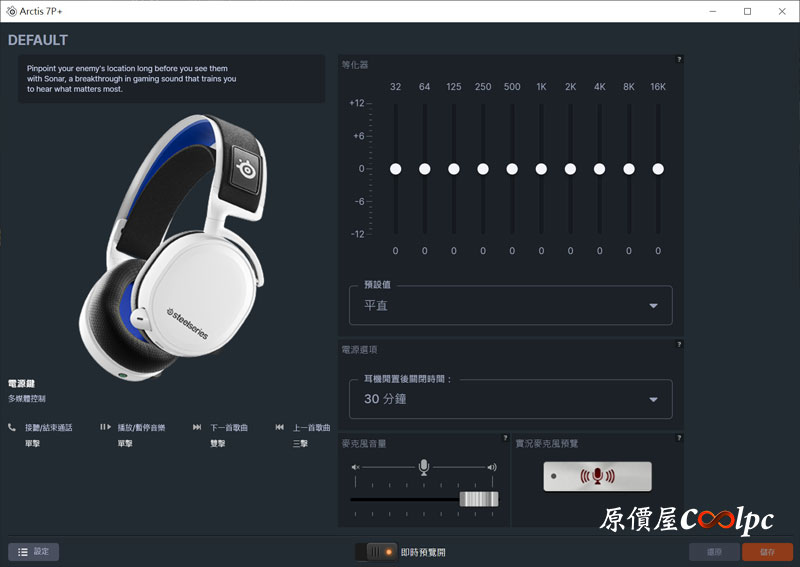800x567 pixels.
Task: Click the live mic preview microphone button
Action: (597, 476)
